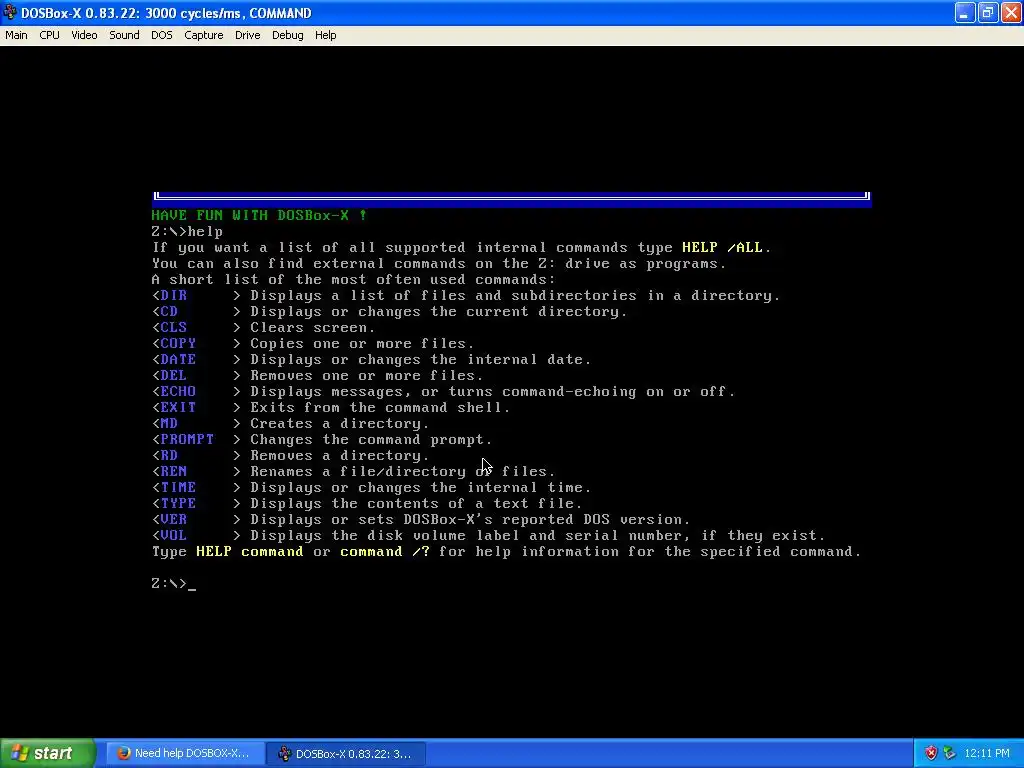The image size is (1024, 768).
Task: Click the DOSBox-X 0.83.22 taskbar button
Action: (346, 753)
